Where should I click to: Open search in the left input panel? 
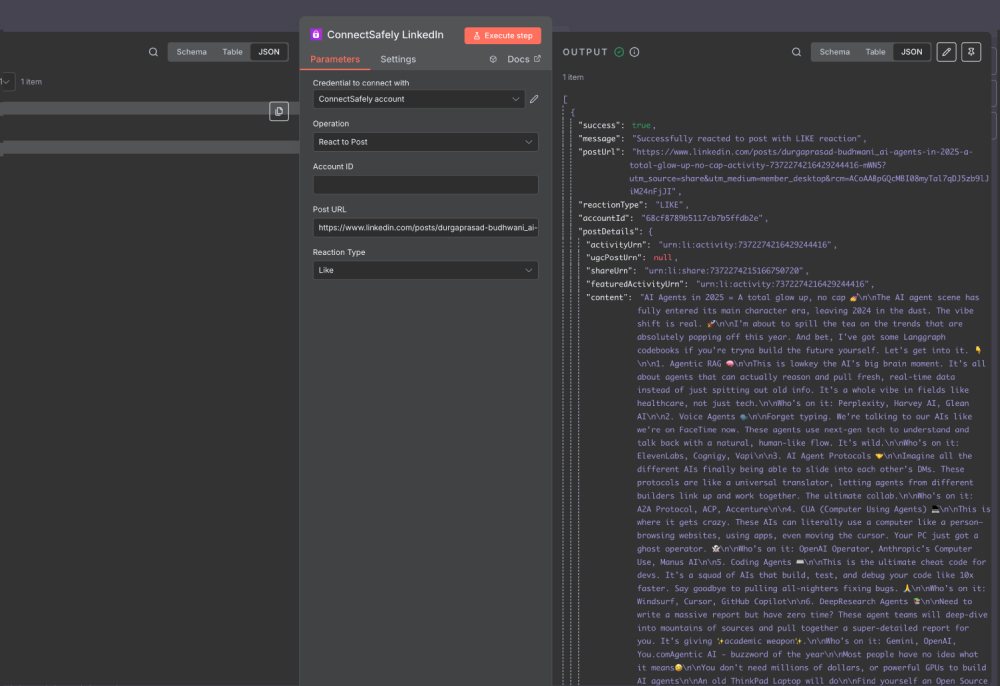click(153, 51)
